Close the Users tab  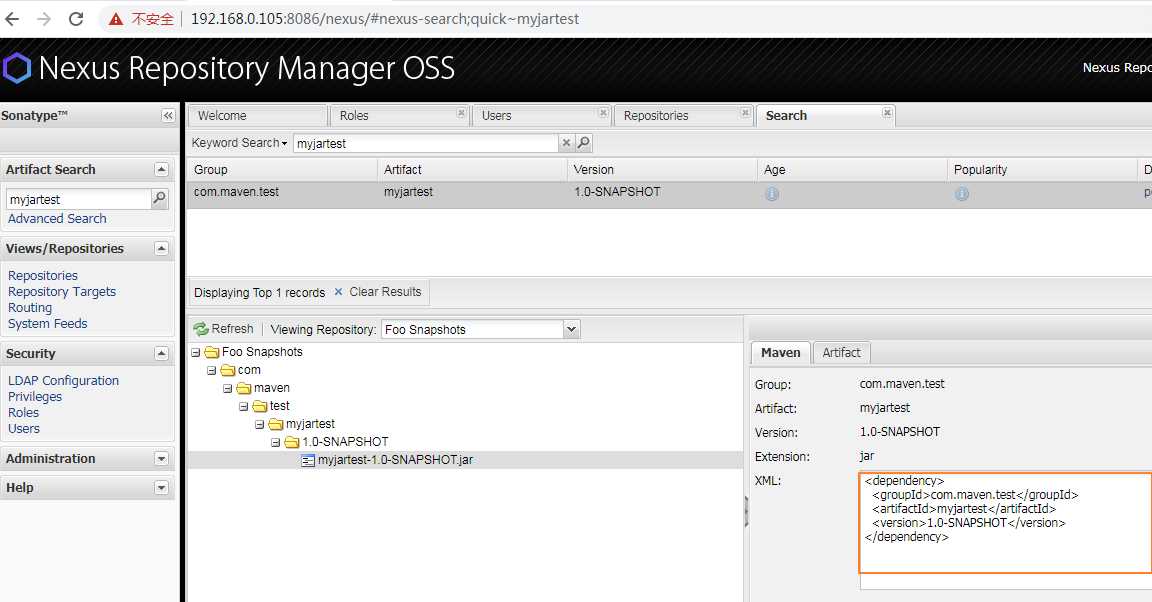603,112
